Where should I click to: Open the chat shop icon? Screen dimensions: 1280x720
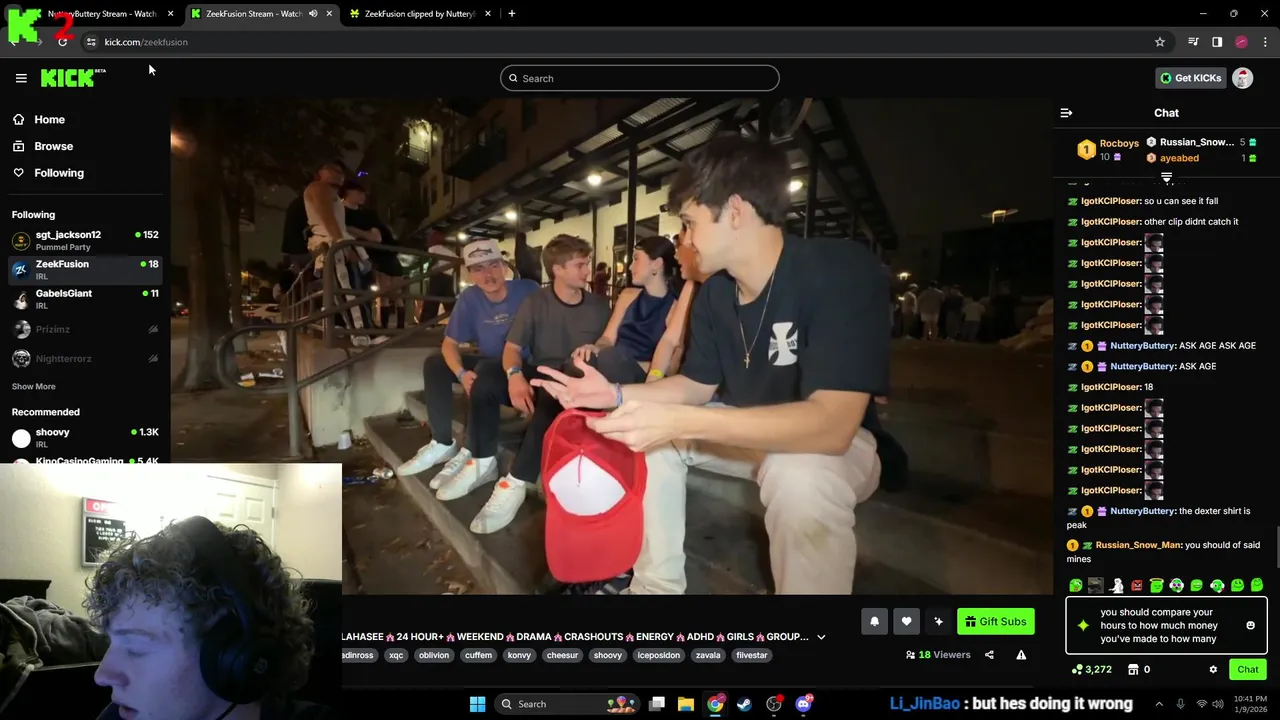[1133, 670]
